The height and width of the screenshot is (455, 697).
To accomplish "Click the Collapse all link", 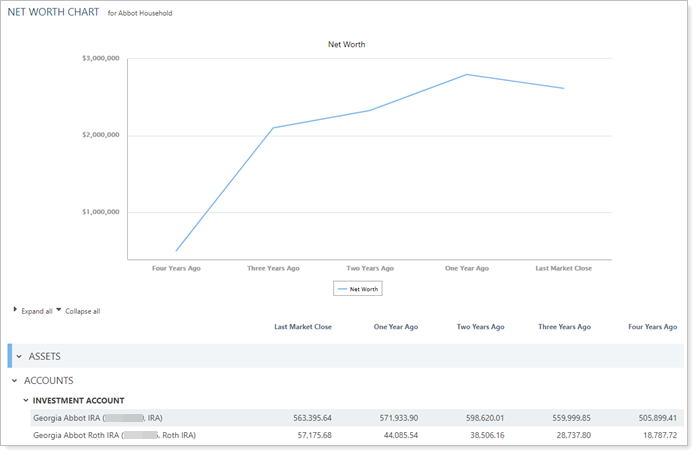I will pos(82,311).
